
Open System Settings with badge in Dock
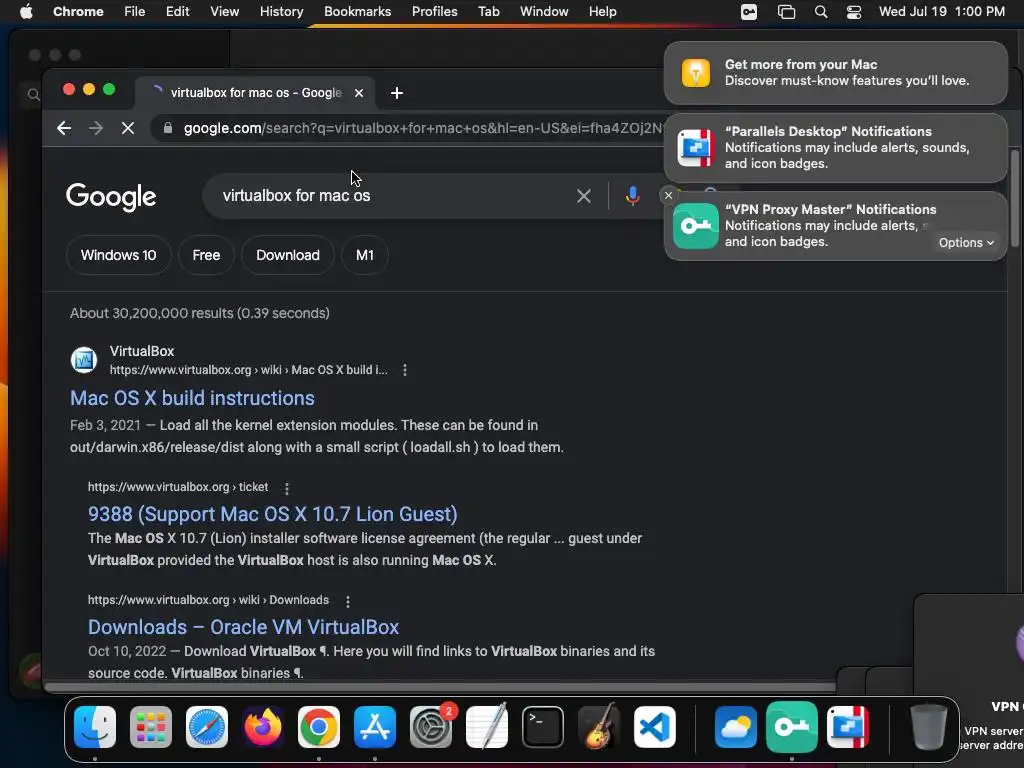point(431,726)
